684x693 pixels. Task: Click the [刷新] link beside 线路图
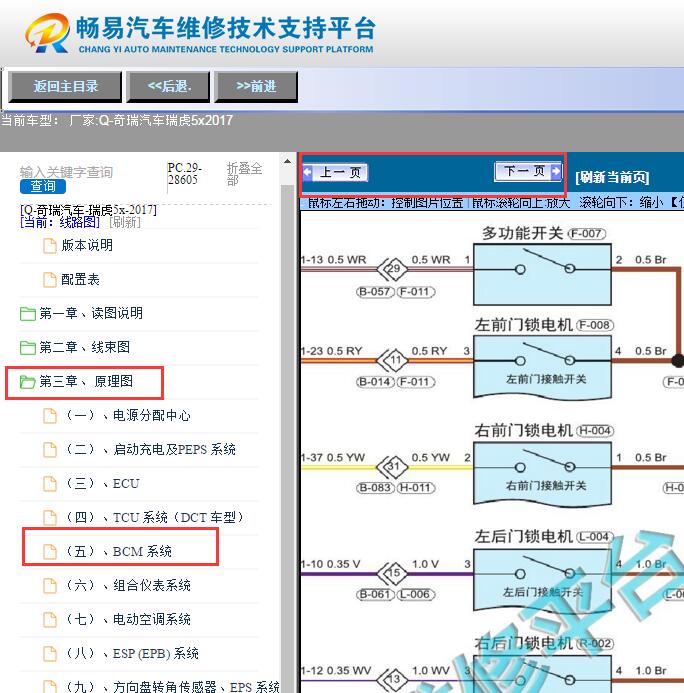point(125,222)
